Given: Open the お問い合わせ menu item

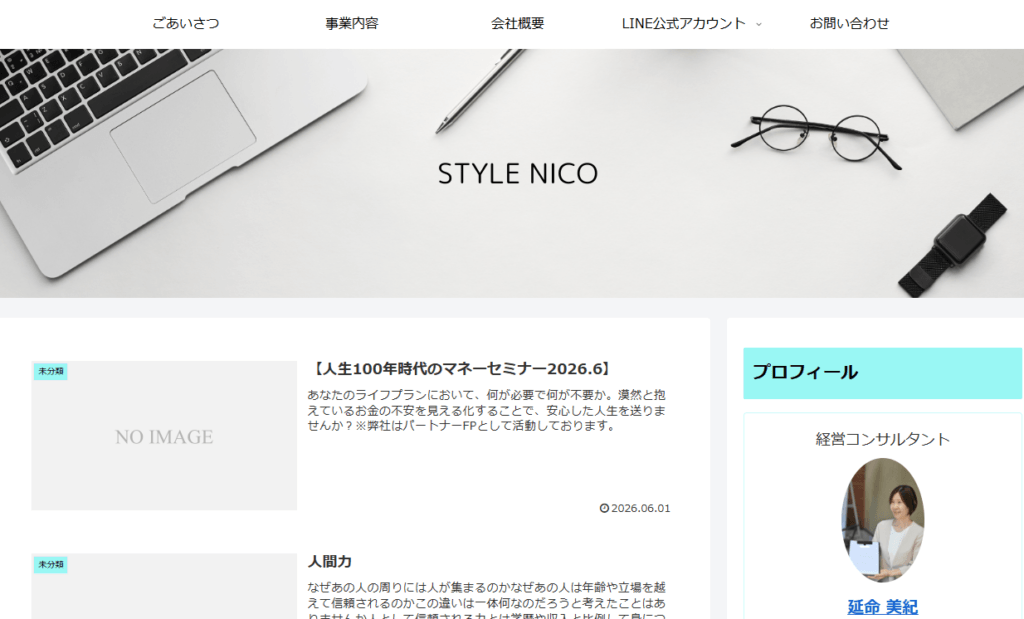Looking at the screenshot, I should click(x=850, y=24).
